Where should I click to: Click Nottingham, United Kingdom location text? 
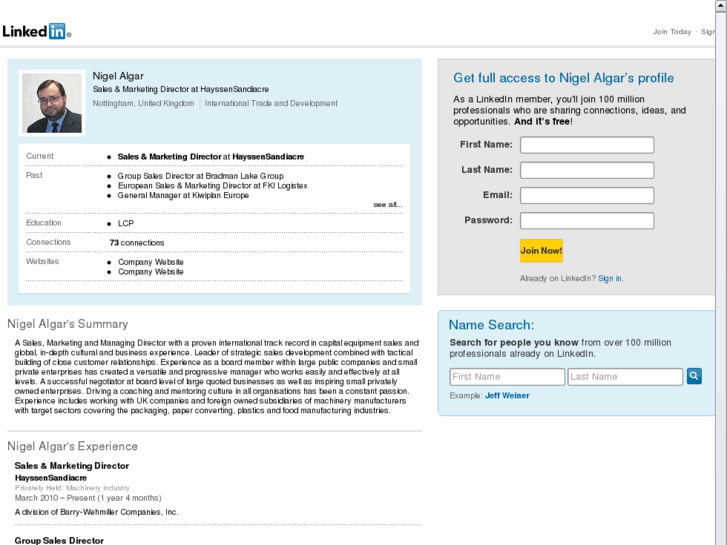[x=143, y=103]
